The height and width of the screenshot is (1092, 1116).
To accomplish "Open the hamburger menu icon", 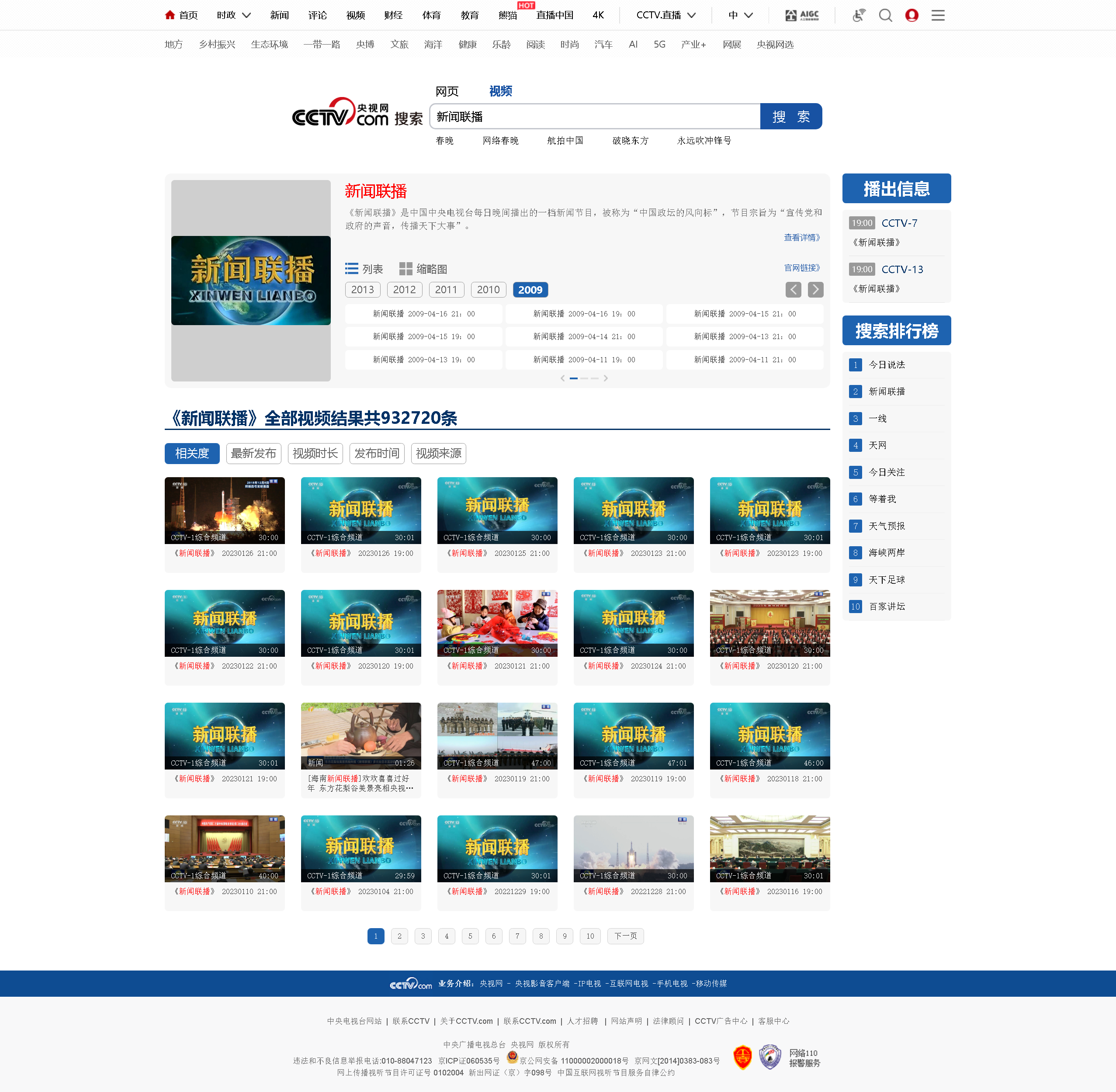I will click(938, 15).
